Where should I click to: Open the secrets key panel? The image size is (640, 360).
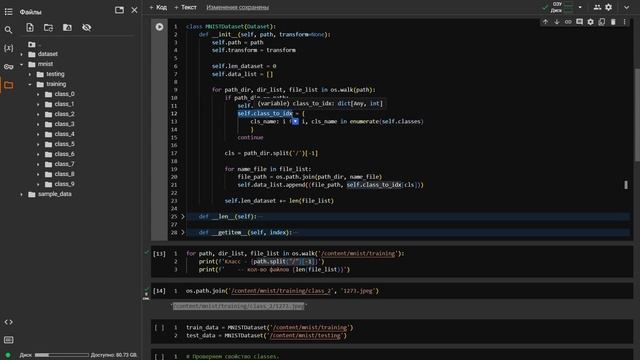8,67
